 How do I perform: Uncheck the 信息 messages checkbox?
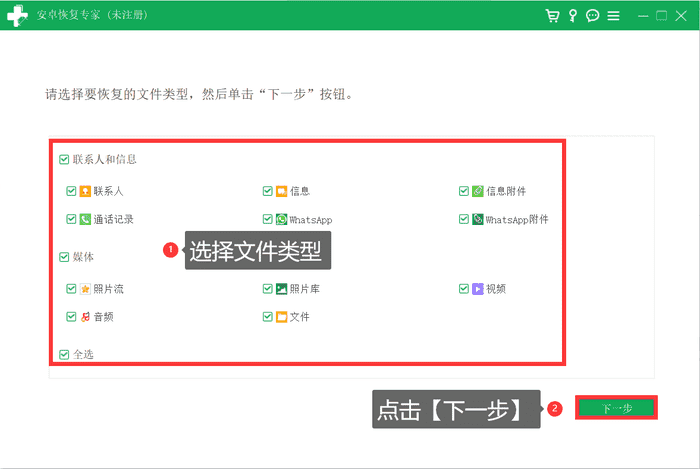[x=268, y=191]
